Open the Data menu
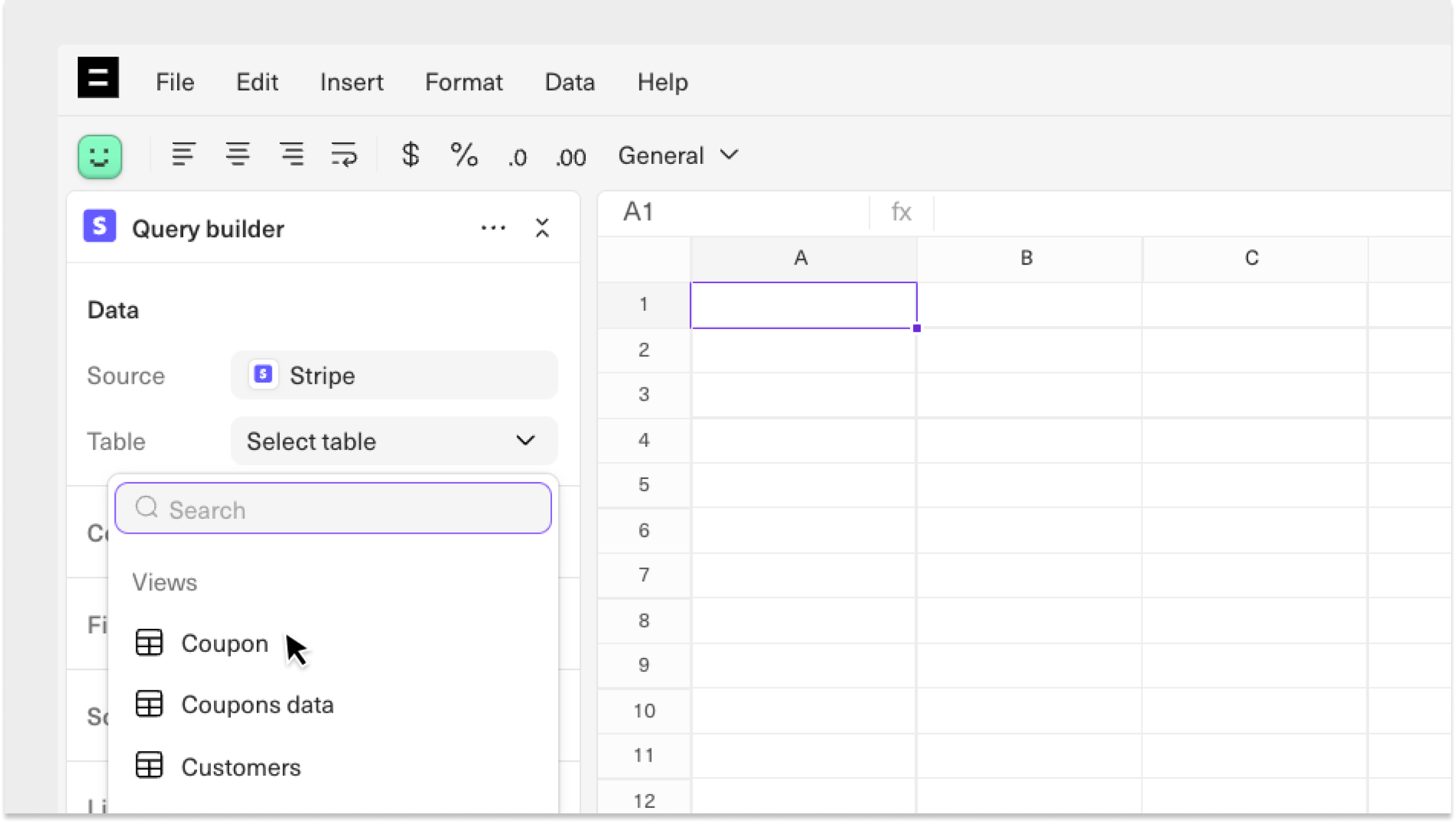 570,82
